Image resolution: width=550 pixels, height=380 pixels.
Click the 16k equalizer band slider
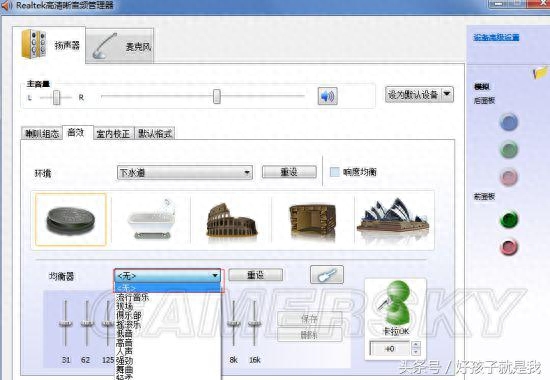[x=255, y=324]
